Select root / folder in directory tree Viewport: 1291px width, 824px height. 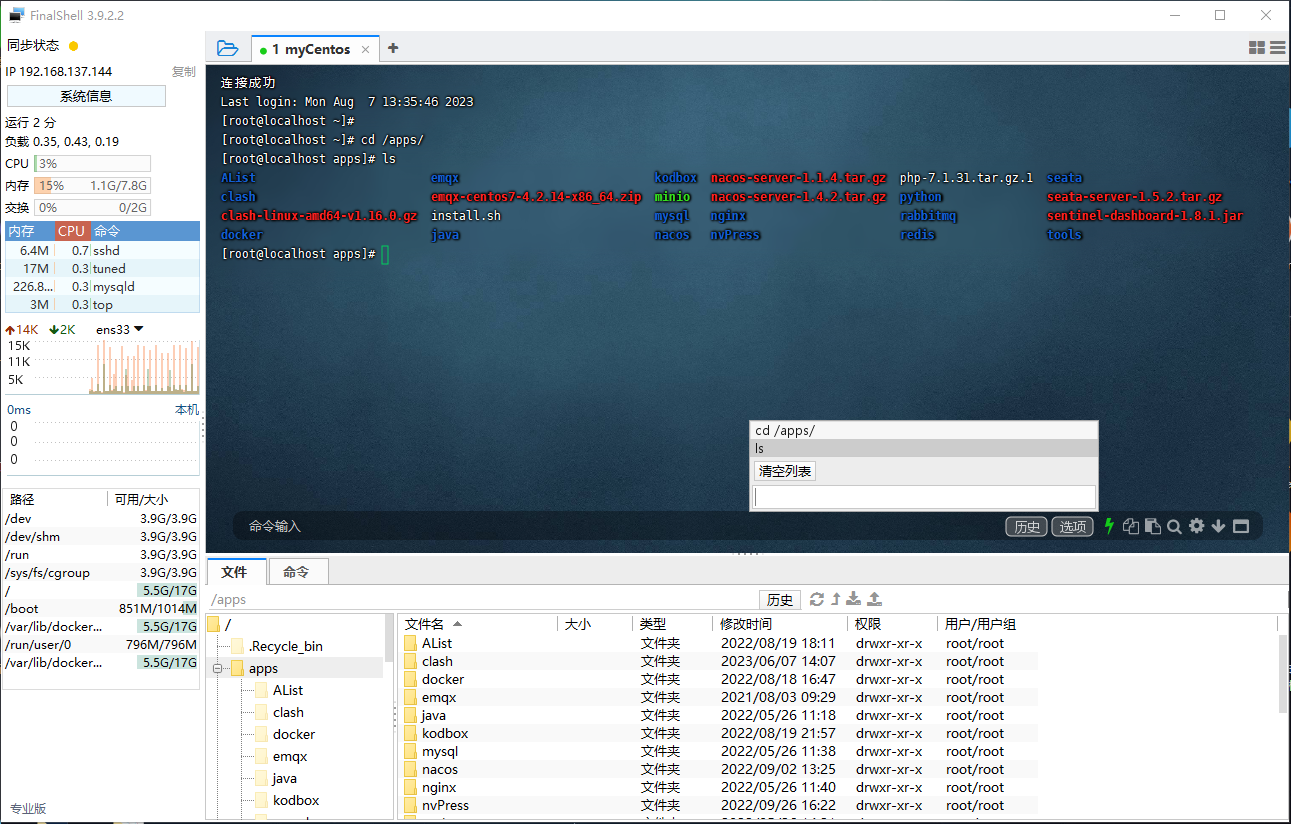(x=218, y=624)
